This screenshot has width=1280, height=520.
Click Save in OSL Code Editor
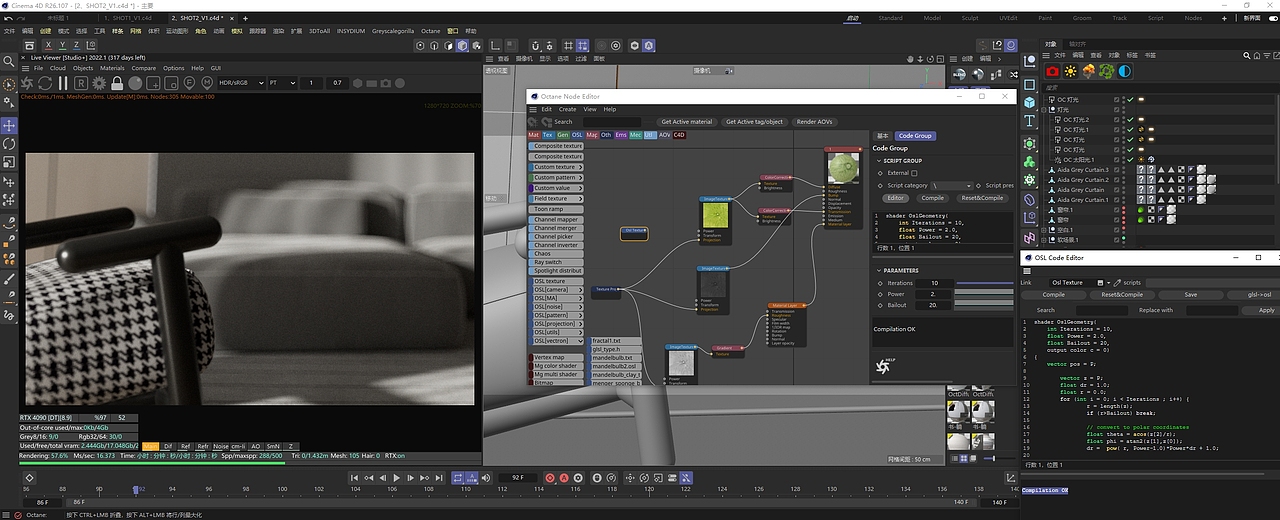coord(1190,295)
